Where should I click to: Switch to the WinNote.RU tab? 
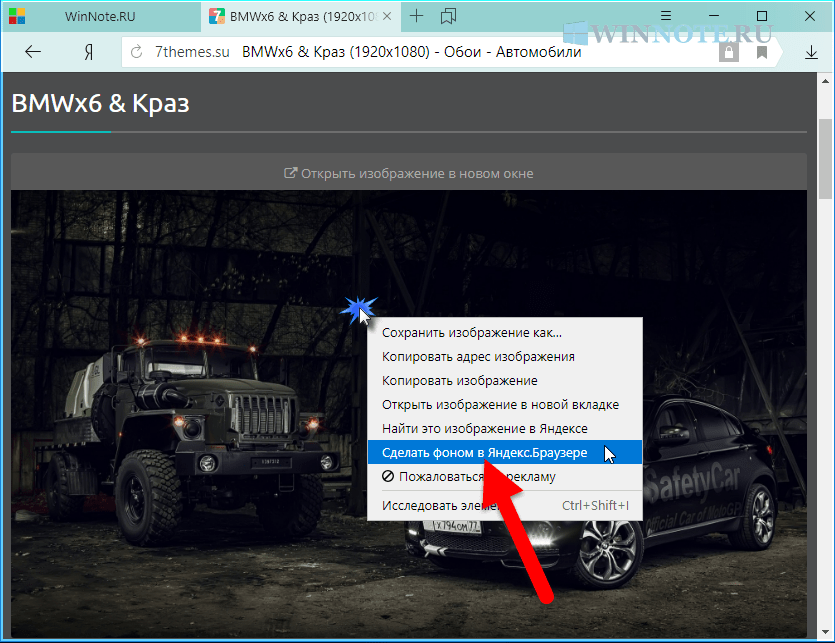pos(100,16)
